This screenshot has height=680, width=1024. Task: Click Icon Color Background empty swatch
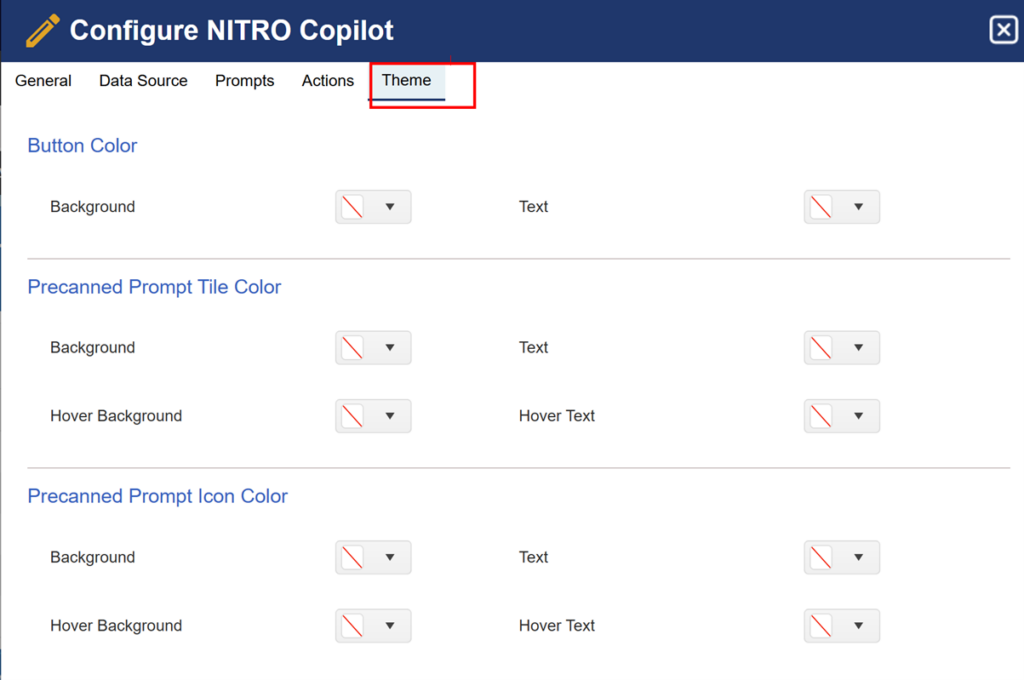tap(353, 557)
